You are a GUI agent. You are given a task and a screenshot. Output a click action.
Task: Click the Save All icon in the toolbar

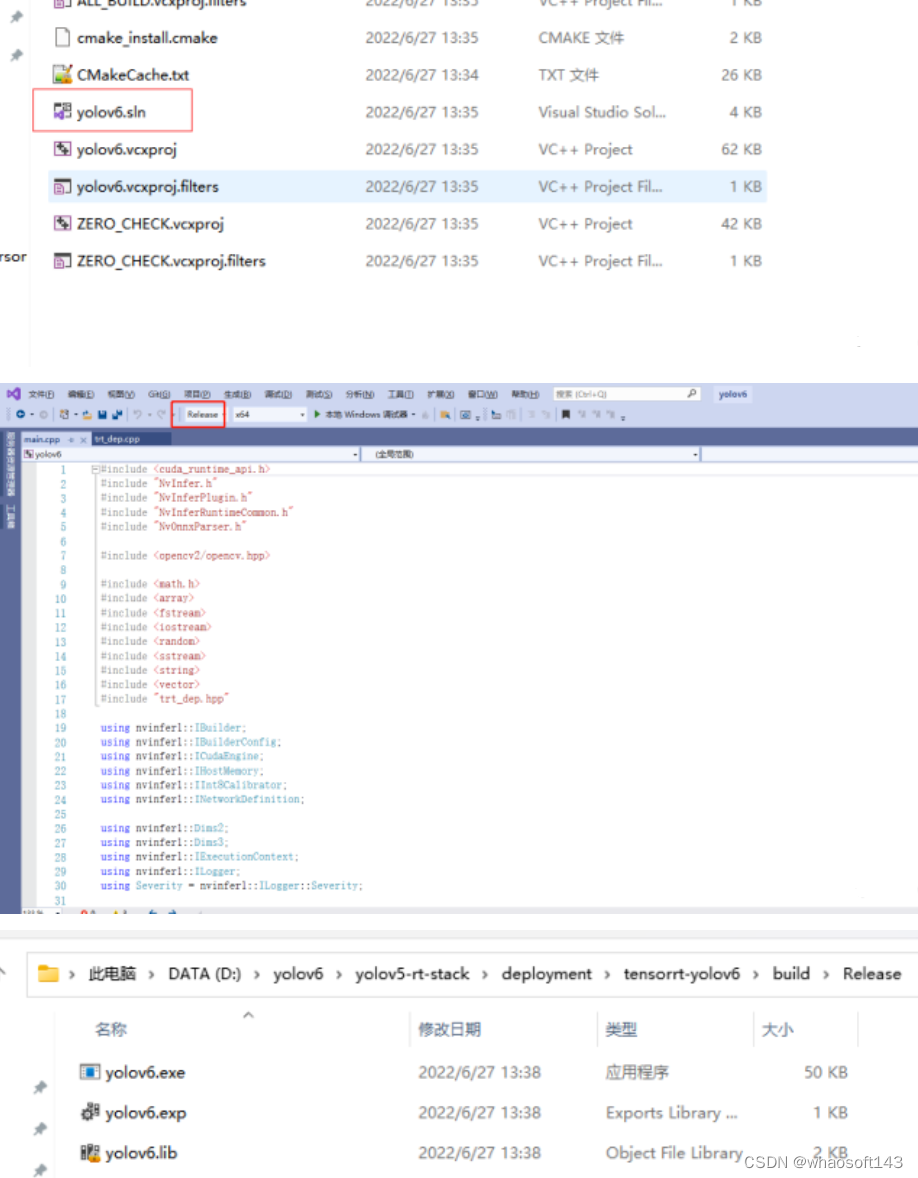[119, 414]
